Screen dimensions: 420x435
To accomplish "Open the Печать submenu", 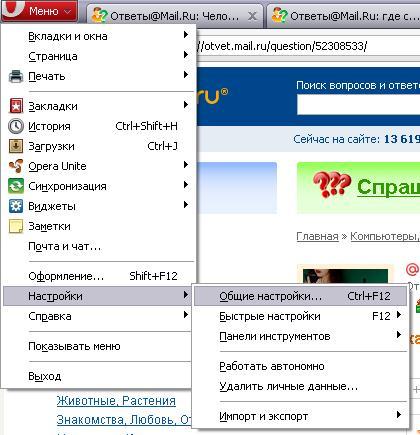I will pos(99,76).
